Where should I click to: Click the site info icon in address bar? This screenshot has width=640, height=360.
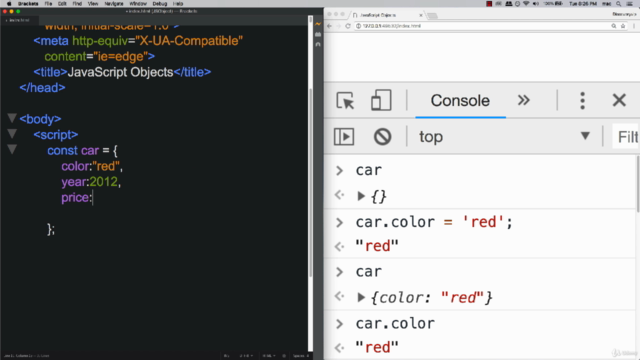358,26
